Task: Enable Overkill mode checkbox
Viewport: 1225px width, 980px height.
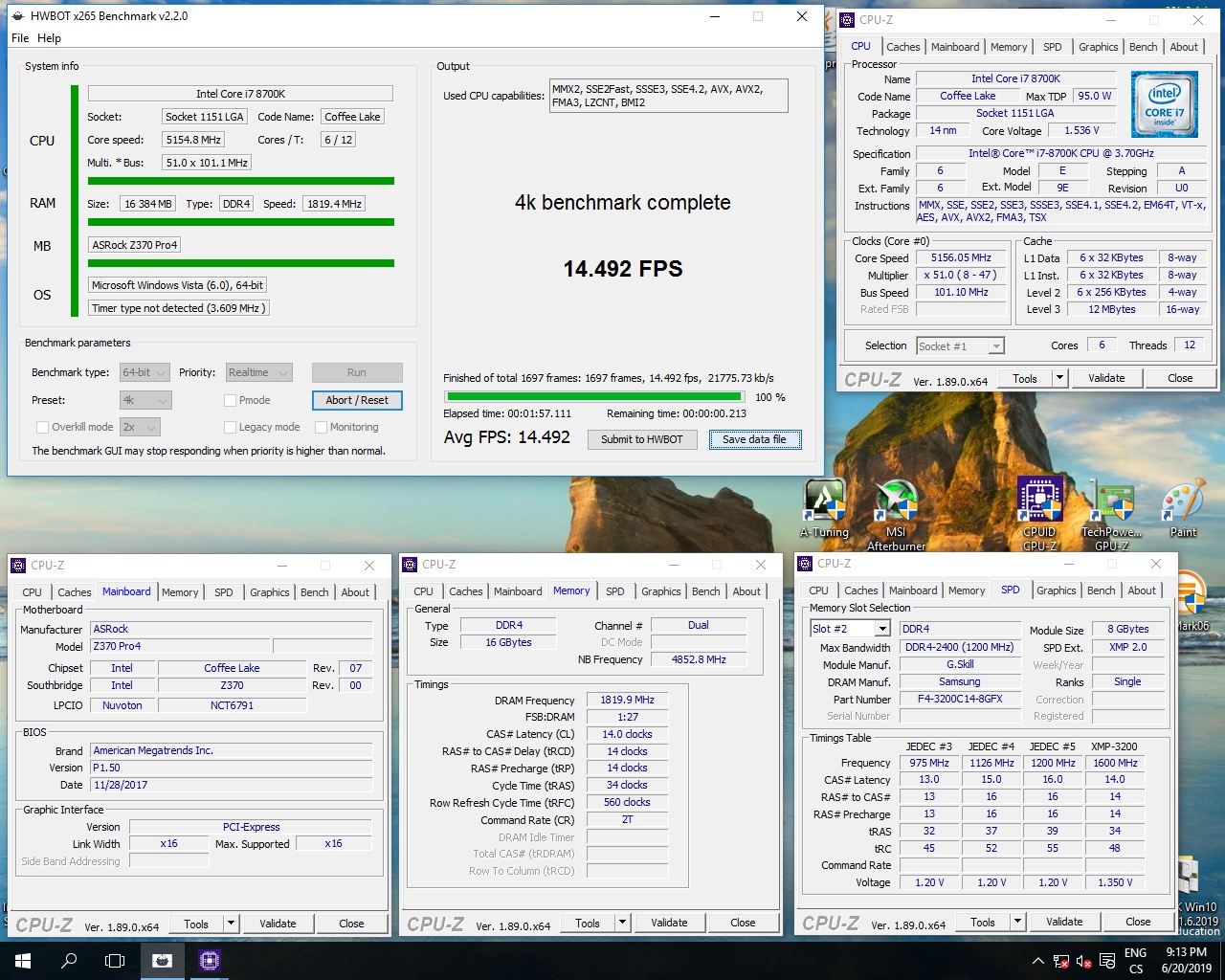Action: 42,427
